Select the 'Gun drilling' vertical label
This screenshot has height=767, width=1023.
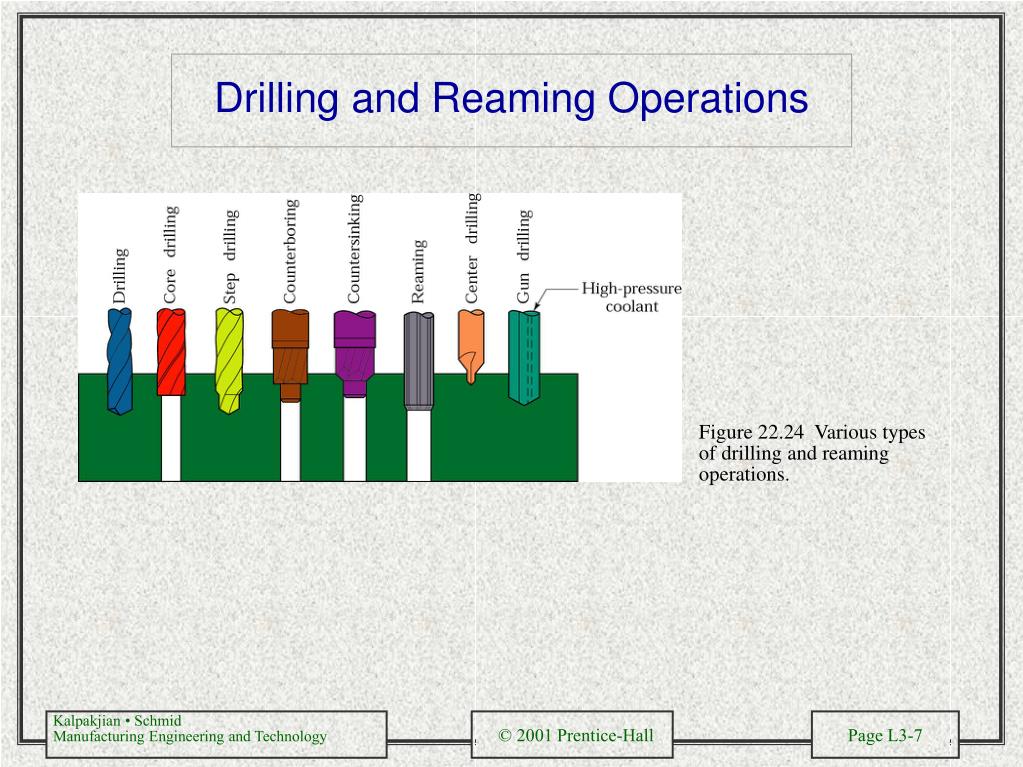click(524, 256)
